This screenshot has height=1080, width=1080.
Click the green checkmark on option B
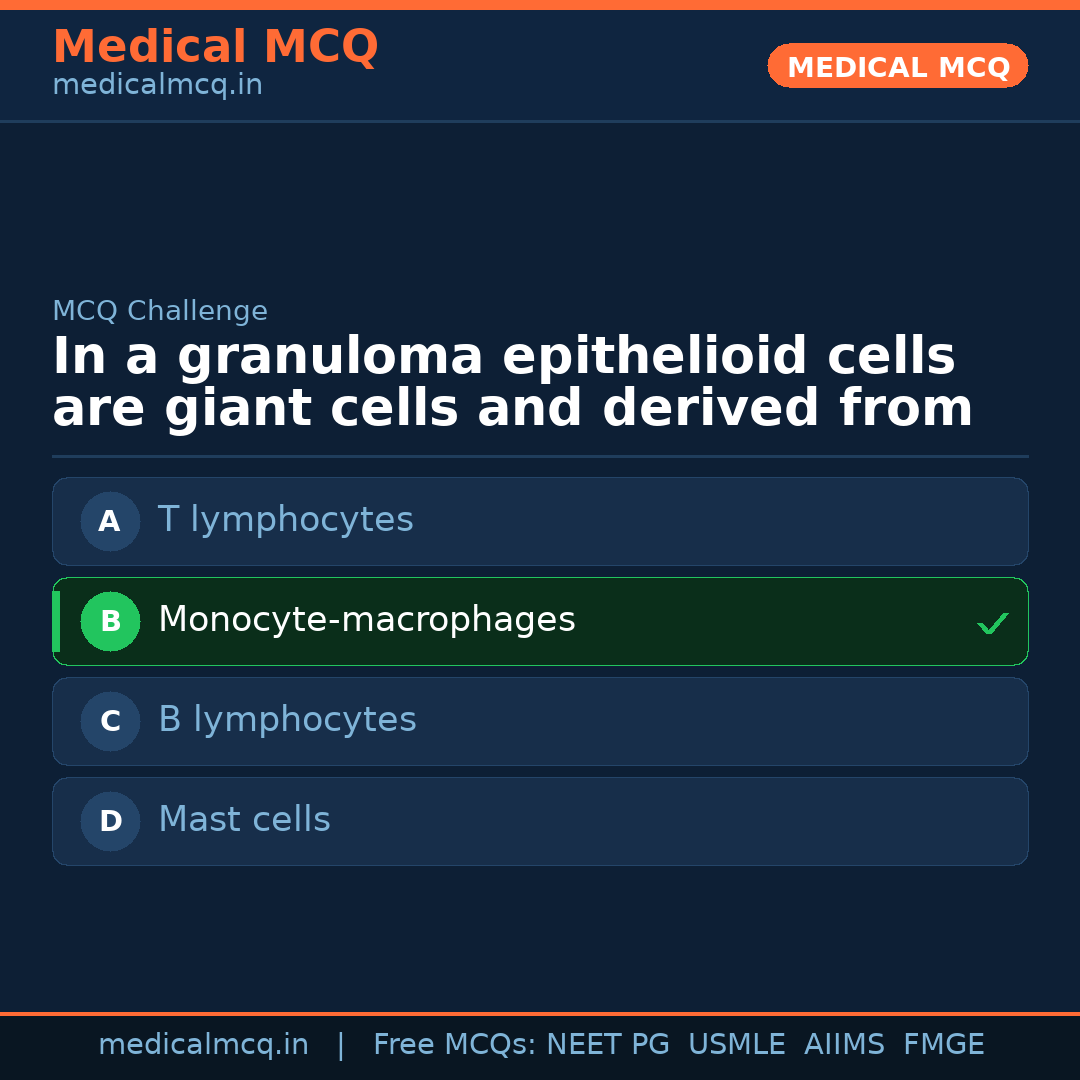click(x=992, y=624)
